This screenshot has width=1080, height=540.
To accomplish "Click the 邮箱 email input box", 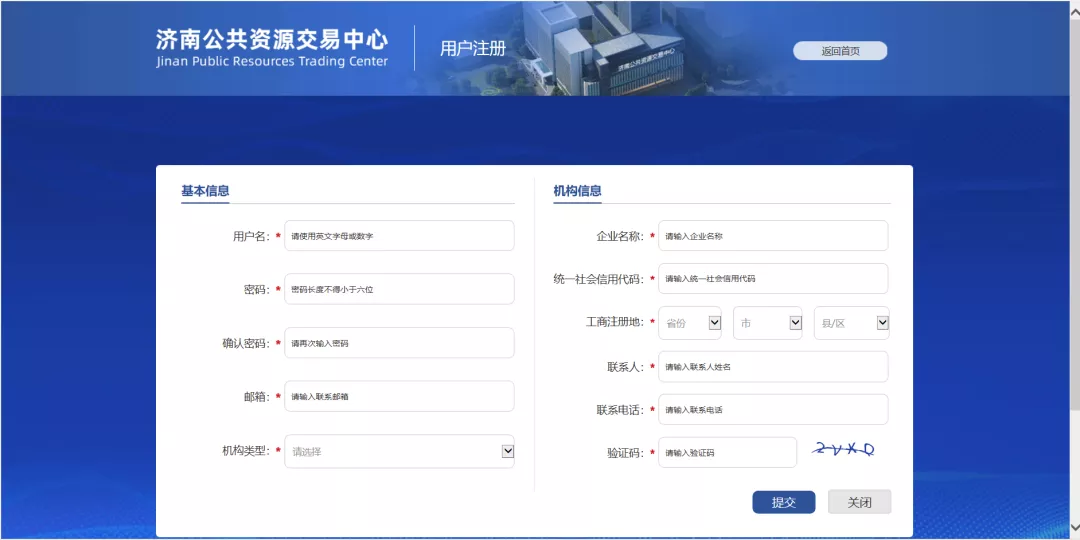I will [x=399, y=396].
